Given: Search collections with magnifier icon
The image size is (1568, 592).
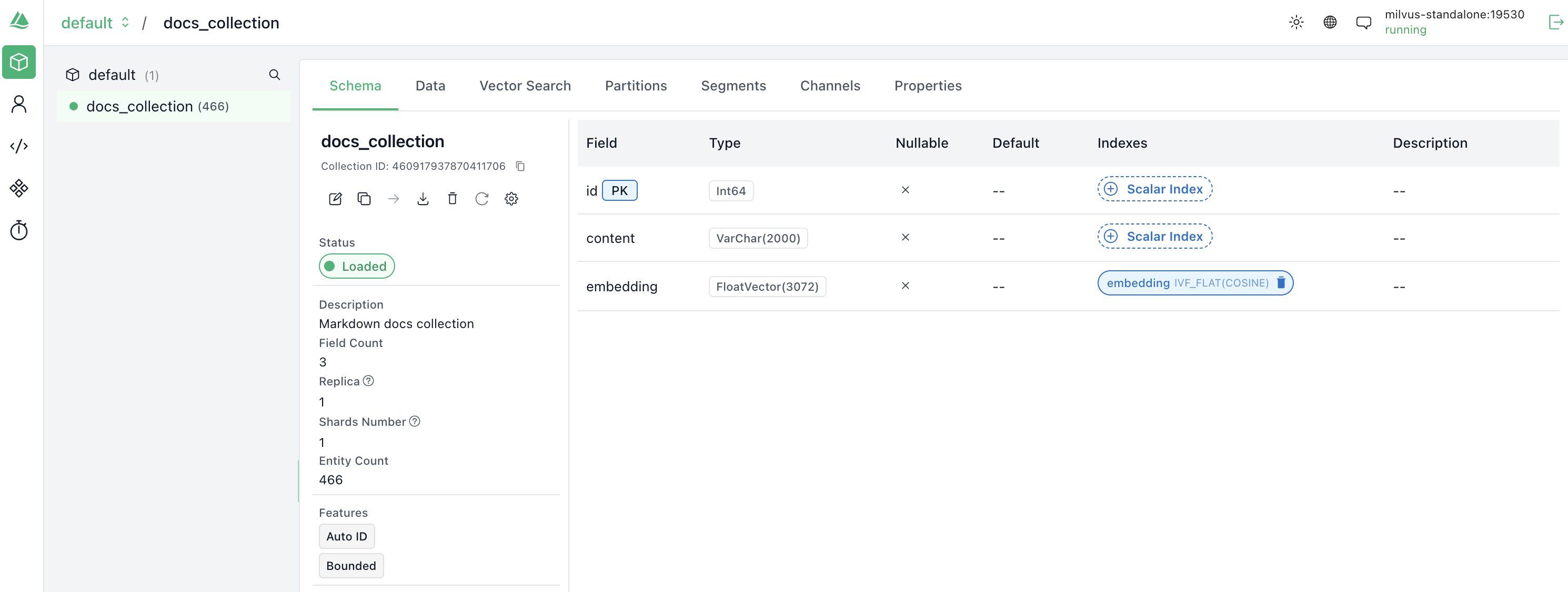Looking at the screenshot, I should click(x=275, y=75).
